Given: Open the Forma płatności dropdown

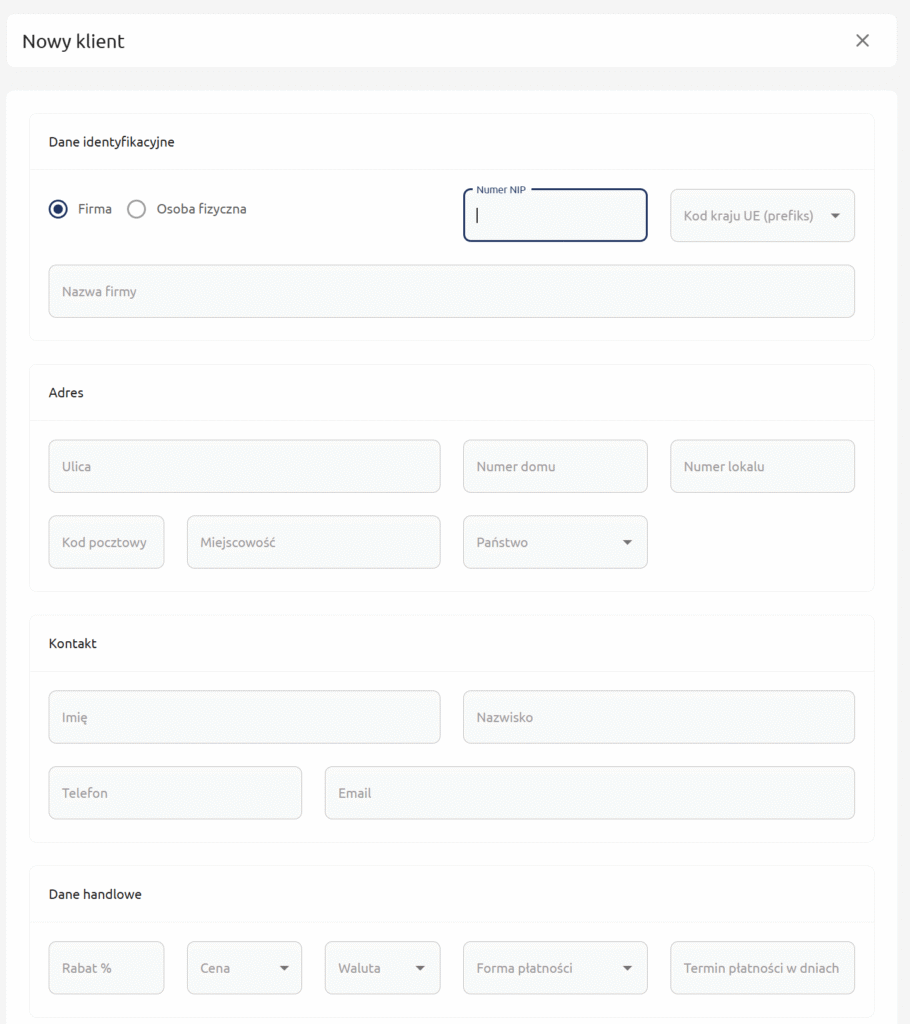Looking at the screenshot, I should tap(555, 968).
